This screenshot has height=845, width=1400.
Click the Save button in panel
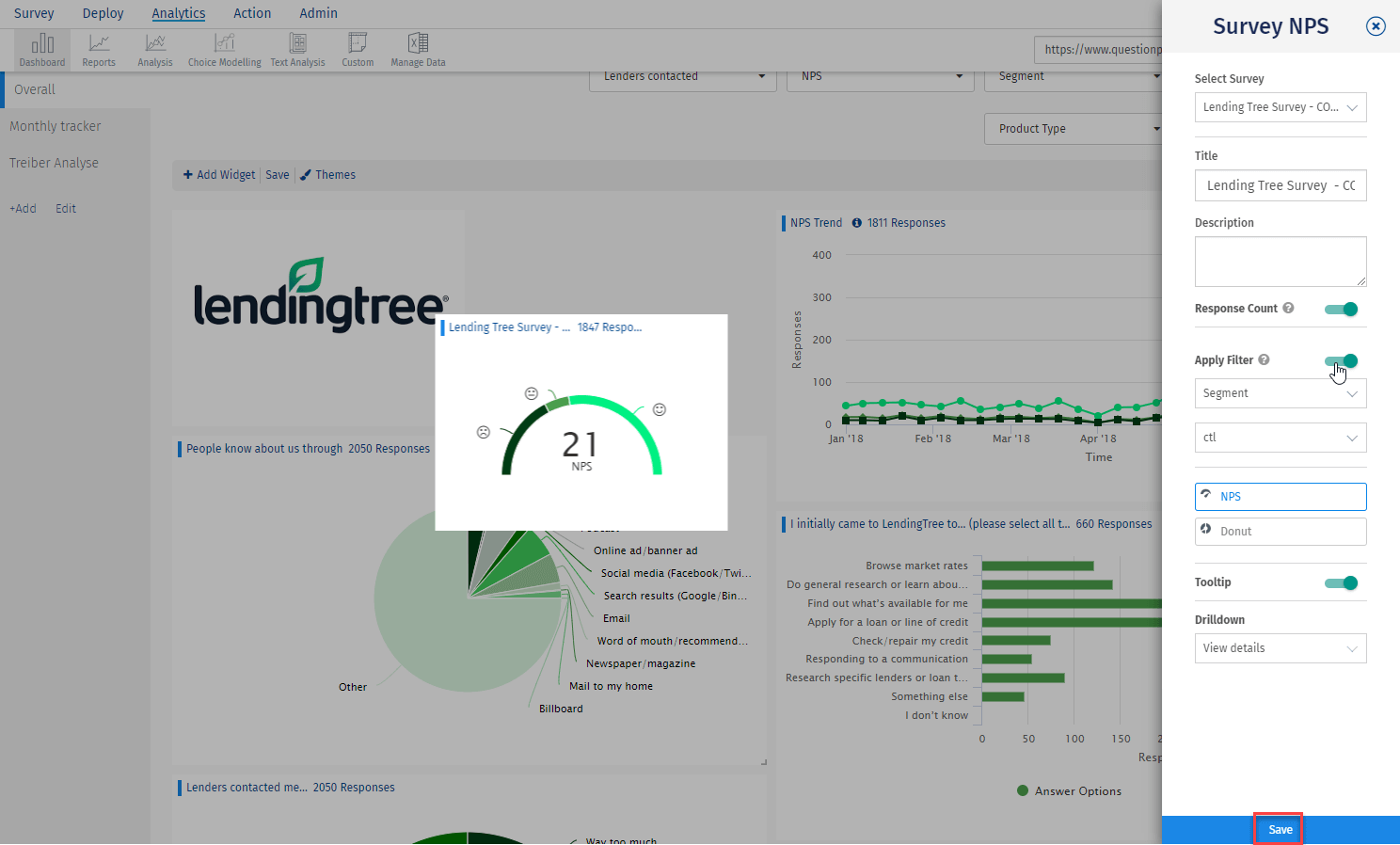click(1280, 829)
